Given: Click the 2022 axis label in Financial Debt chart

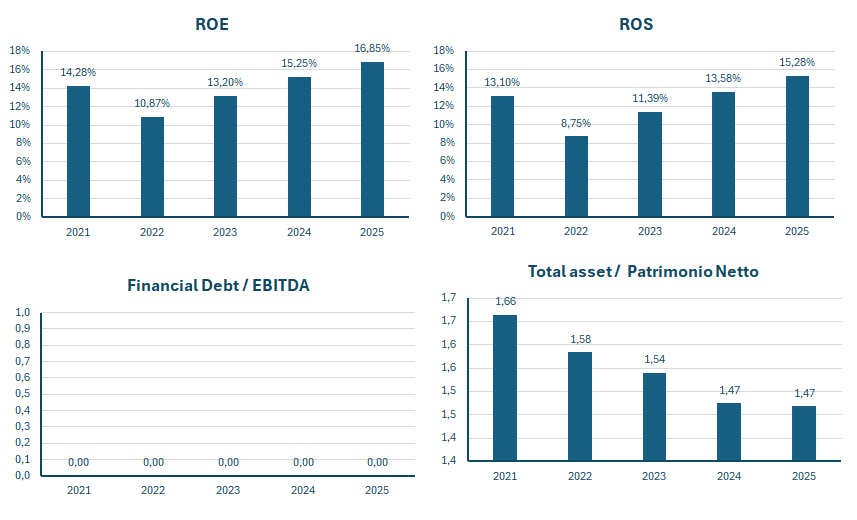Looking at the screenshot, I should pyautogui.click(x=153, y=490).
